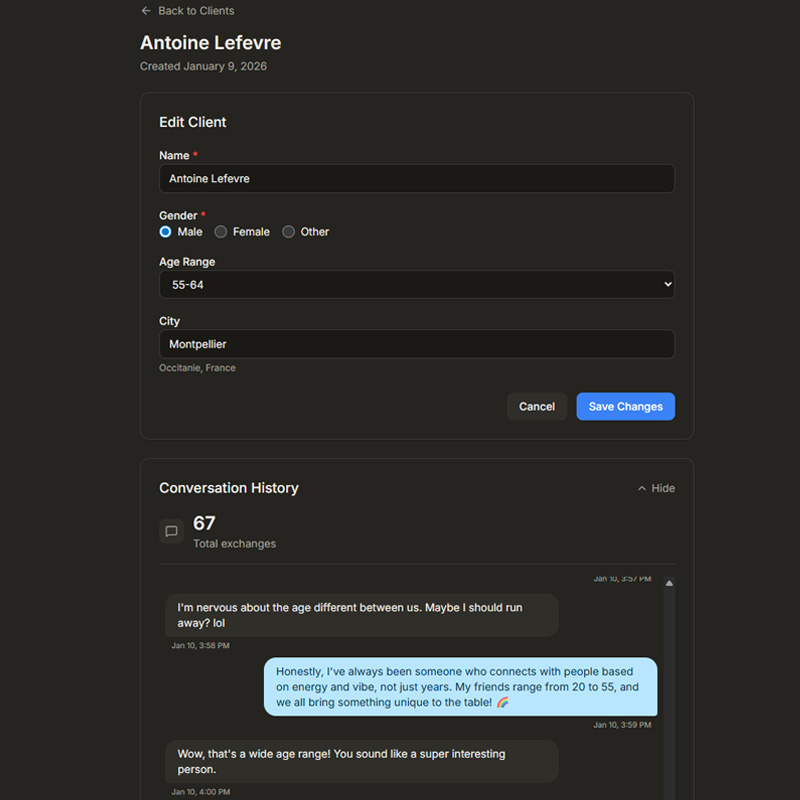
Task: Click the message saying wide age range
Action: 361,761
